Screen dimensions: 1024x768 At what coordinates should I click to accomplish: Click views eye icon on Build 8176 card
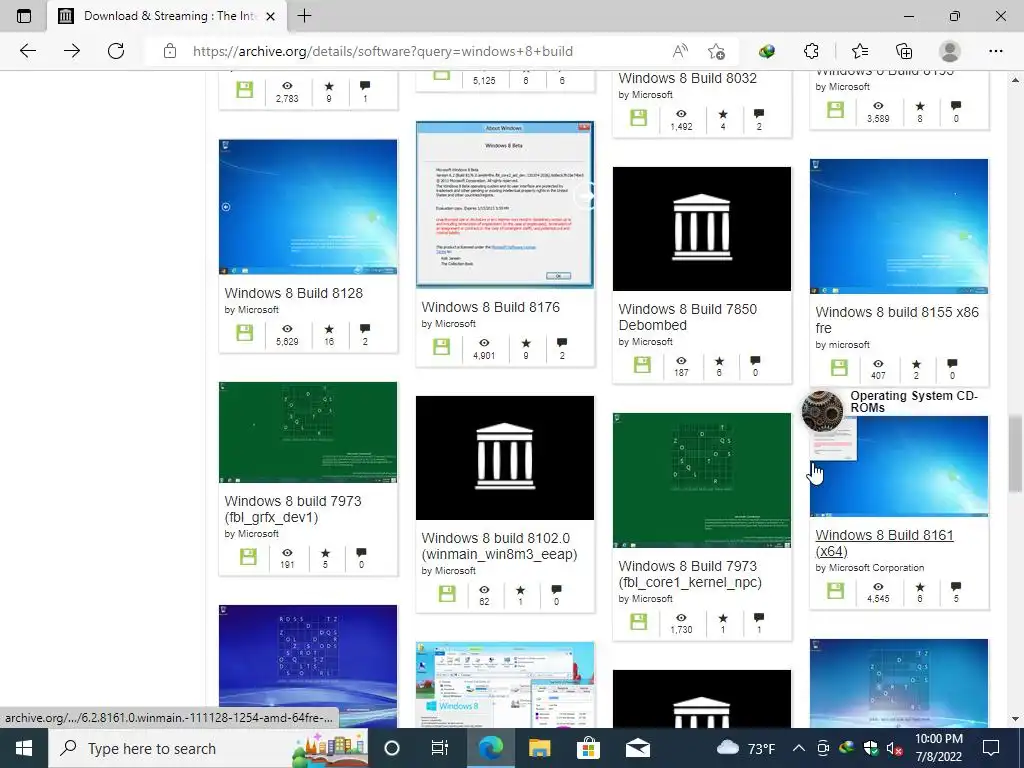pyautogui.click(x=484, y=343)
